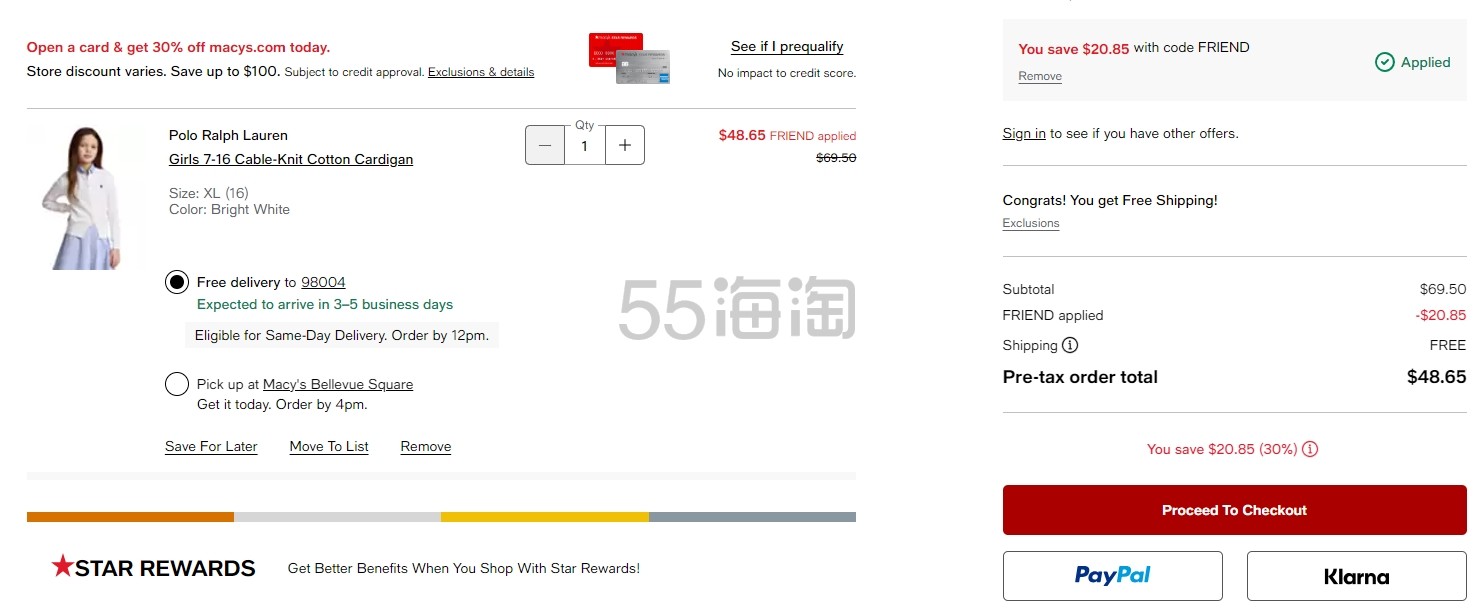Select the Pick up in store option
The width and height of the screenshot is (1475, 616).
[177, 384]
